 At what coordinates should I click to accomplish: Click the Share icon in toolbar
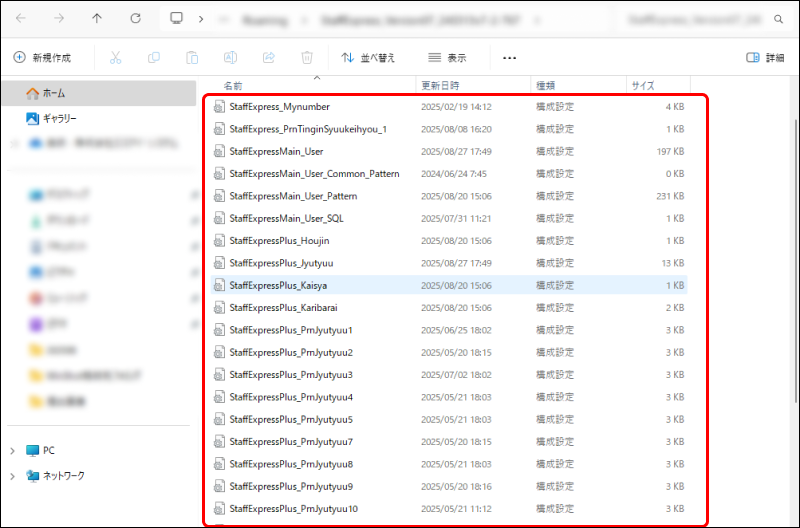point(268,58)
